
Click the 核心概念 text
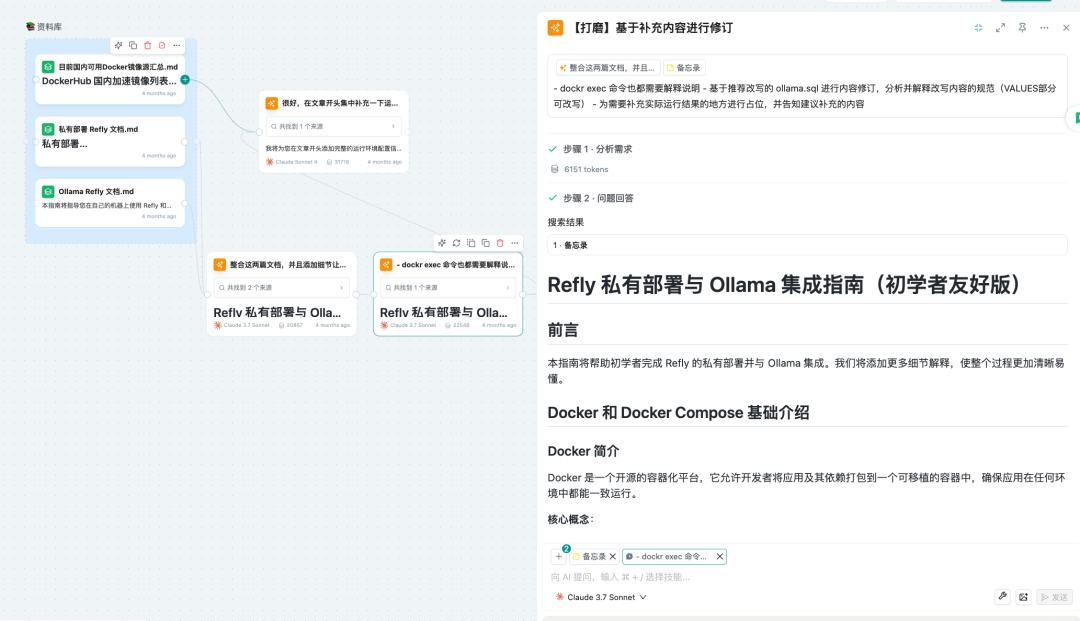(x=570, y=519)
